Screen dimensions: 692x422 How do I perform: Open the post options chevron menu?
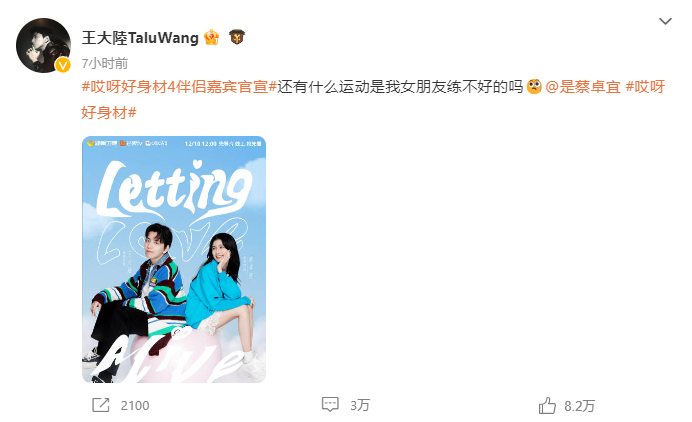(x=665, y=21)
